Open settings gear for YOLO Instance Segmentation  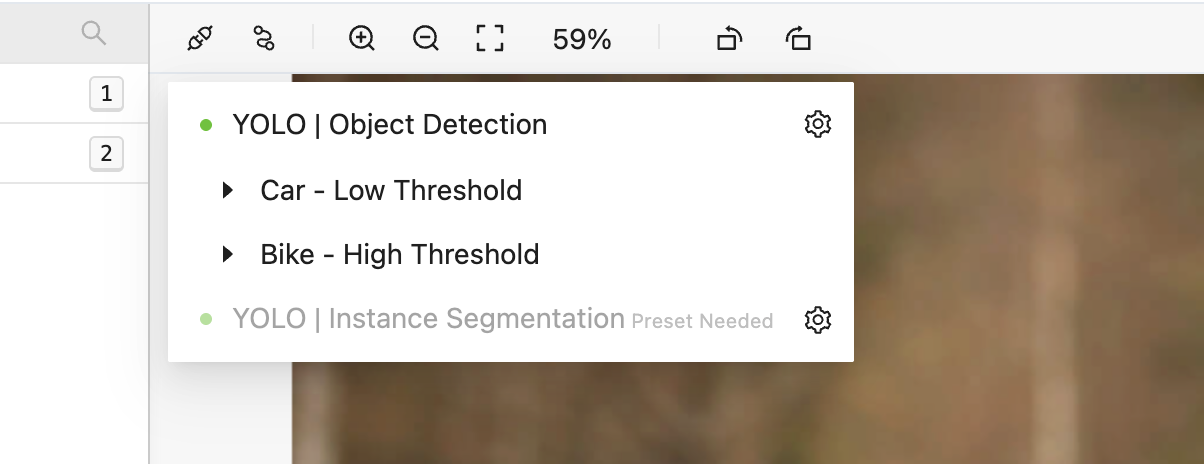pos(818,320)
